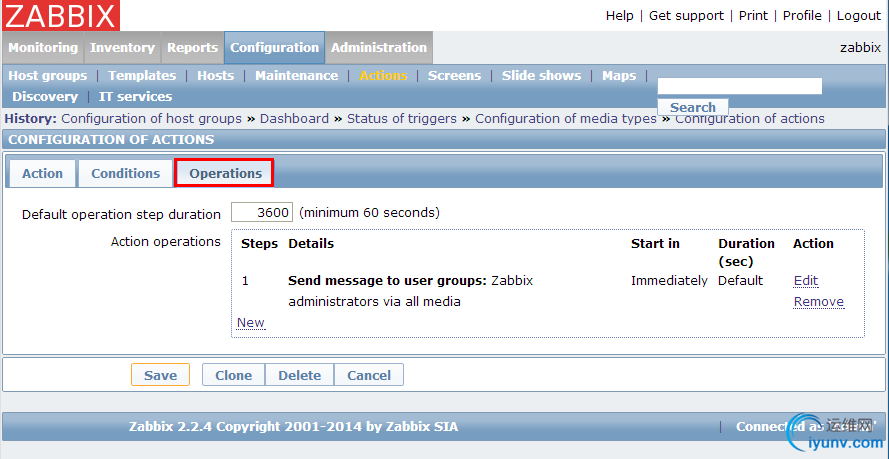This screenshot has width=889, height=459.
Task: Log out via Logout link
Action: click(858, 16)
